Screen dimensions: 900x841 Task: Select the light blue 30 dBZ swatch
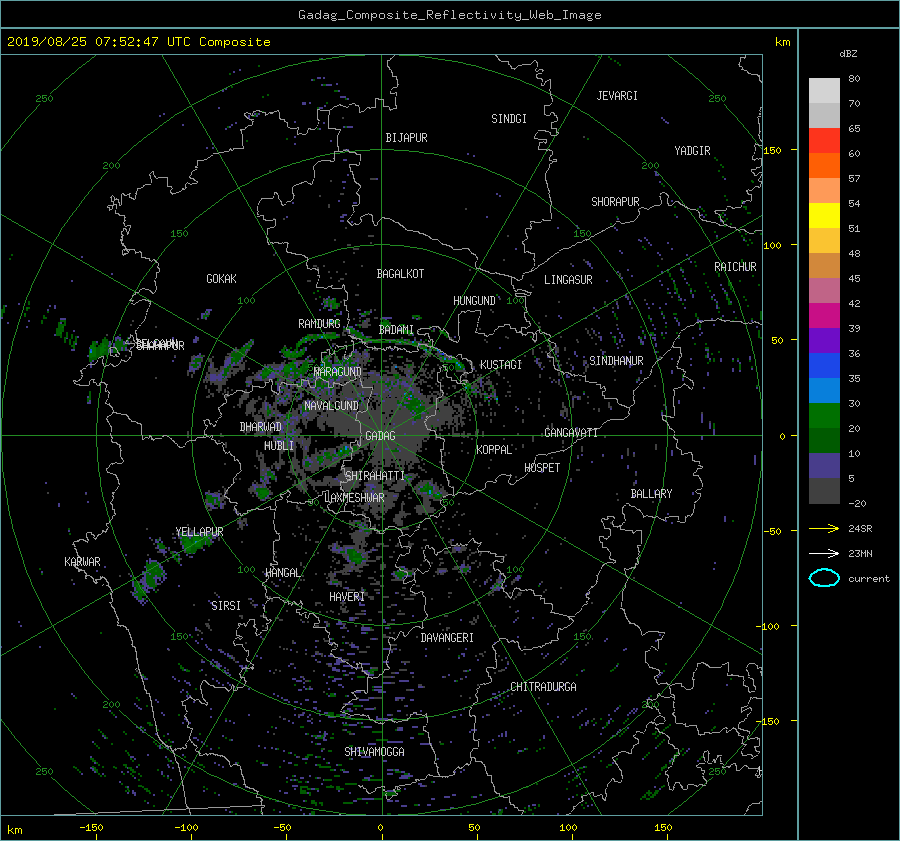[824, 390]
